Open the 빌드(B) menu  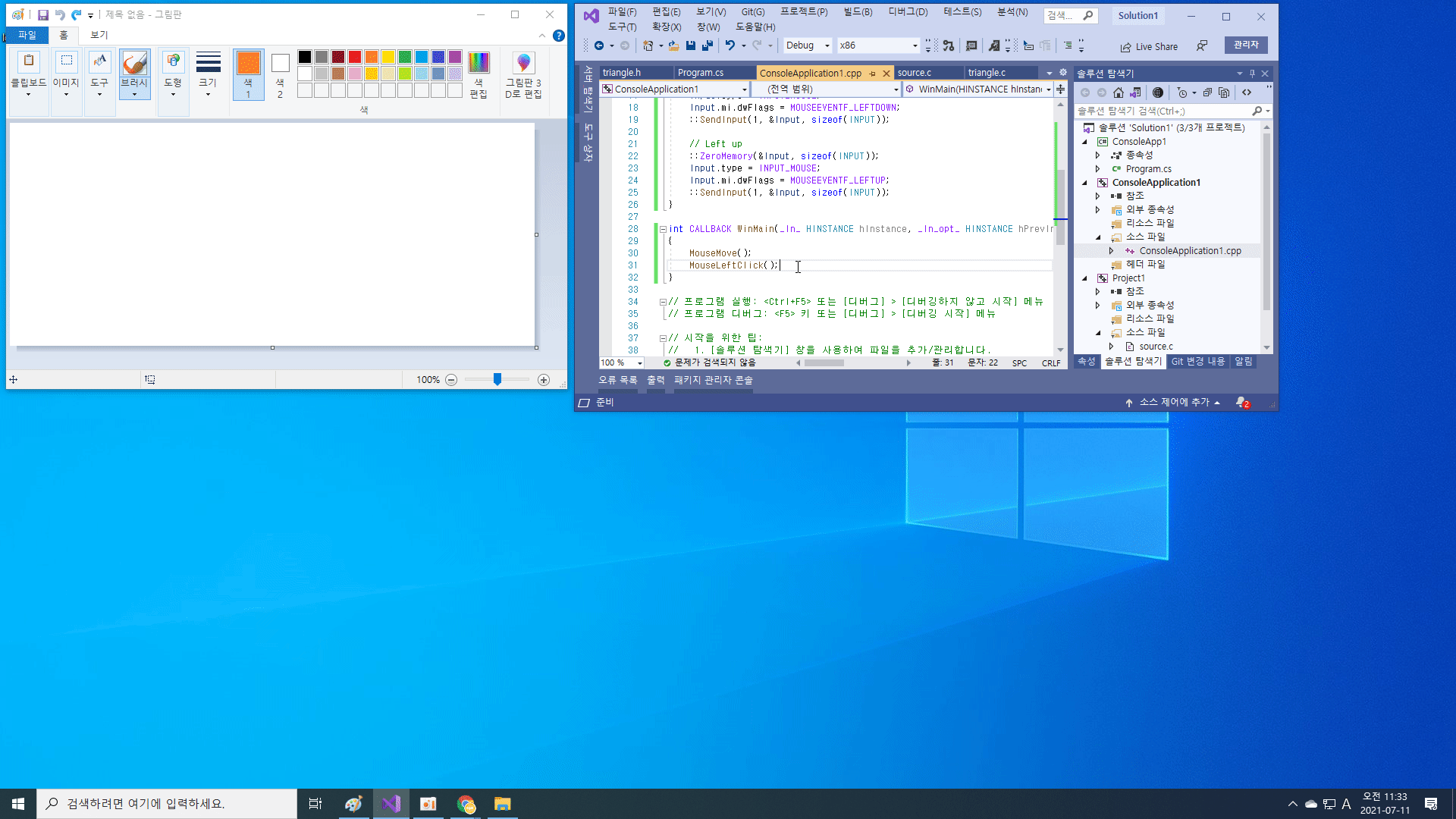[858, 12]
